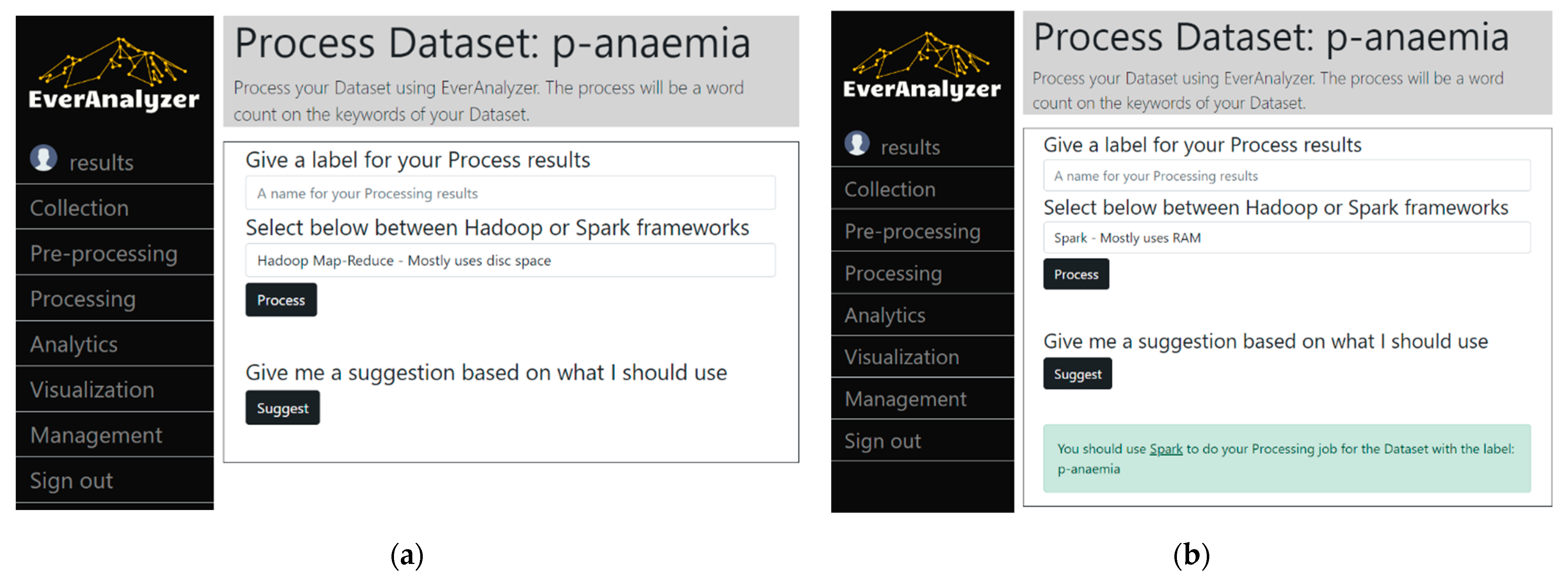Open Collection in the left sidebar

point(80,208)
